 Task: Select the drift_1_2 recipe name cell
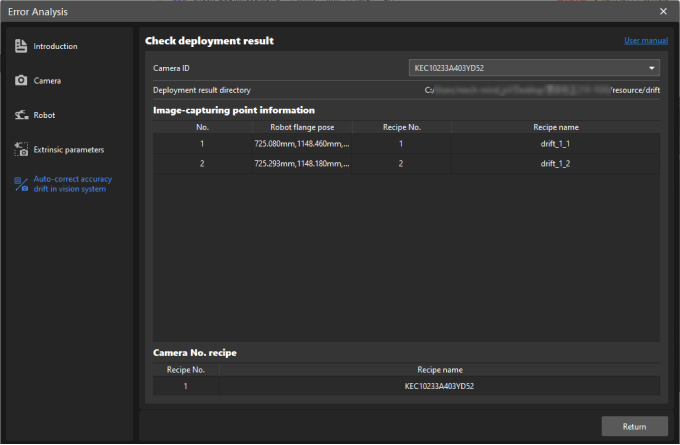click(x=556, y=164)
